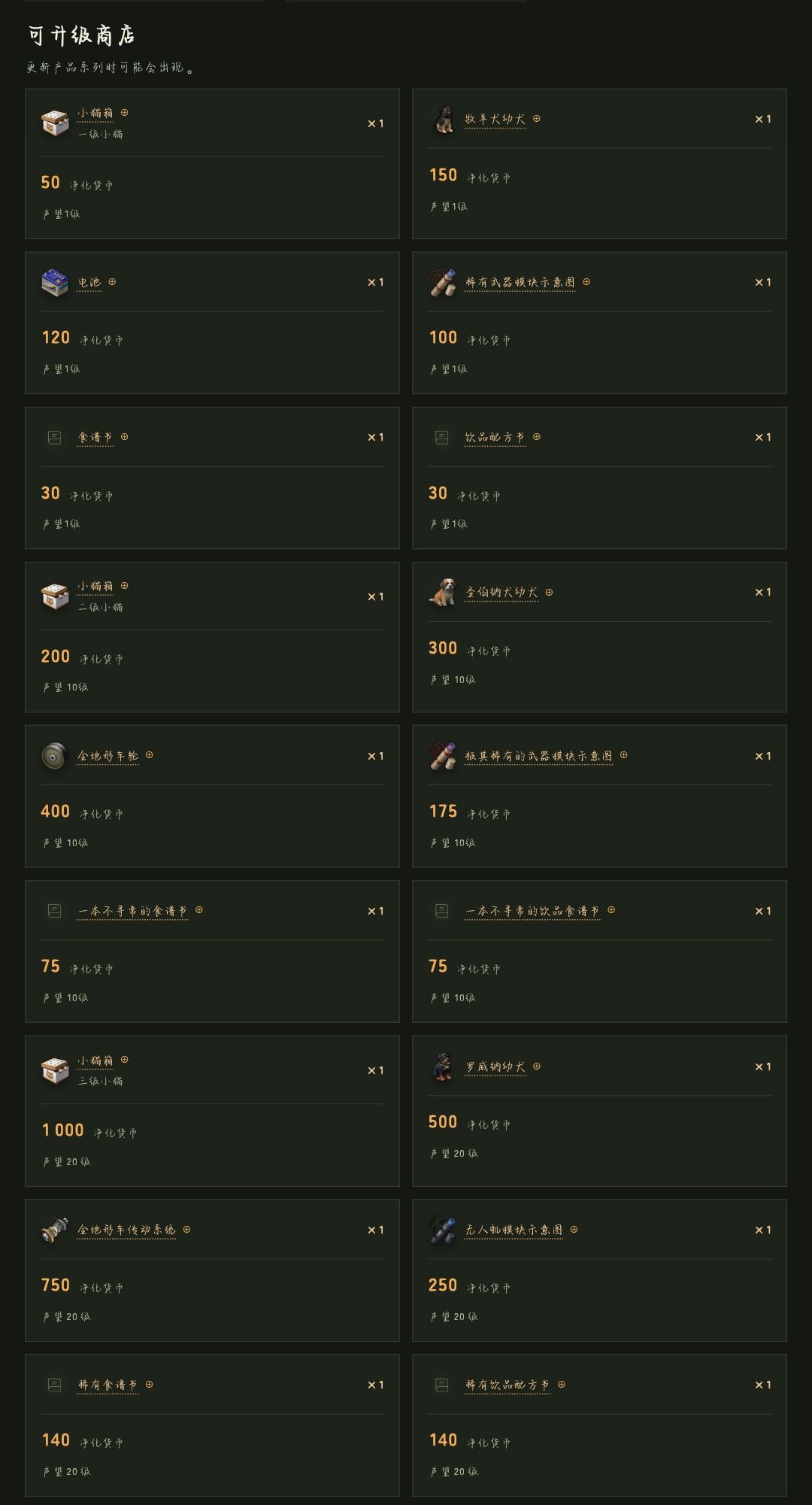Click the 全地形车传动系统 part icon

[x=55, y=1230]
